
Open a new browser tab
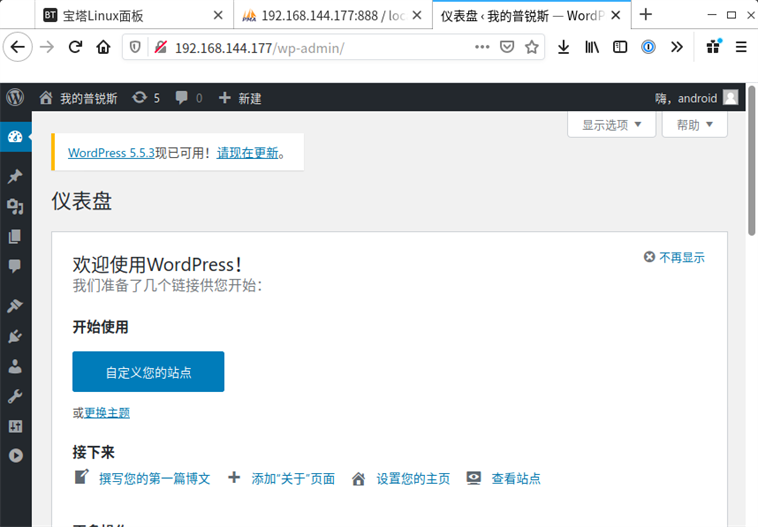point(646,15)
